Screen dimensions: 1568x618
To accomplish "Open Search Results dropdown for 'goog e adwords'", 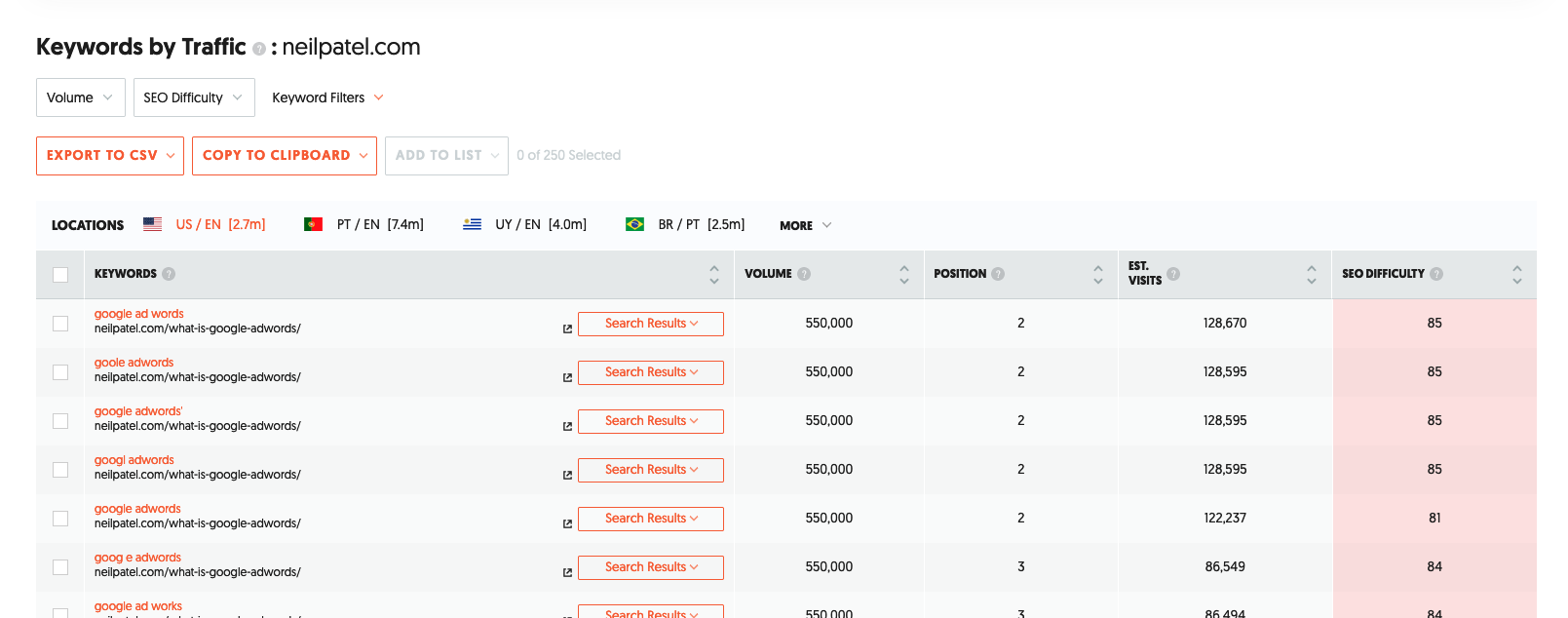I will point(651,567).
